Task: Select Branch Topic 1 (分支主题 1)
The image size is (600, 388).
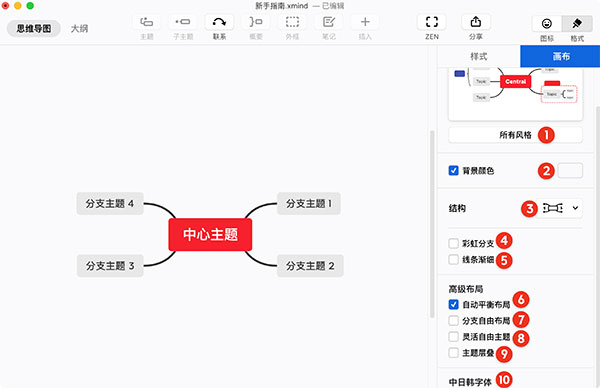Action: pyautogui.click(x=308, y=204)
